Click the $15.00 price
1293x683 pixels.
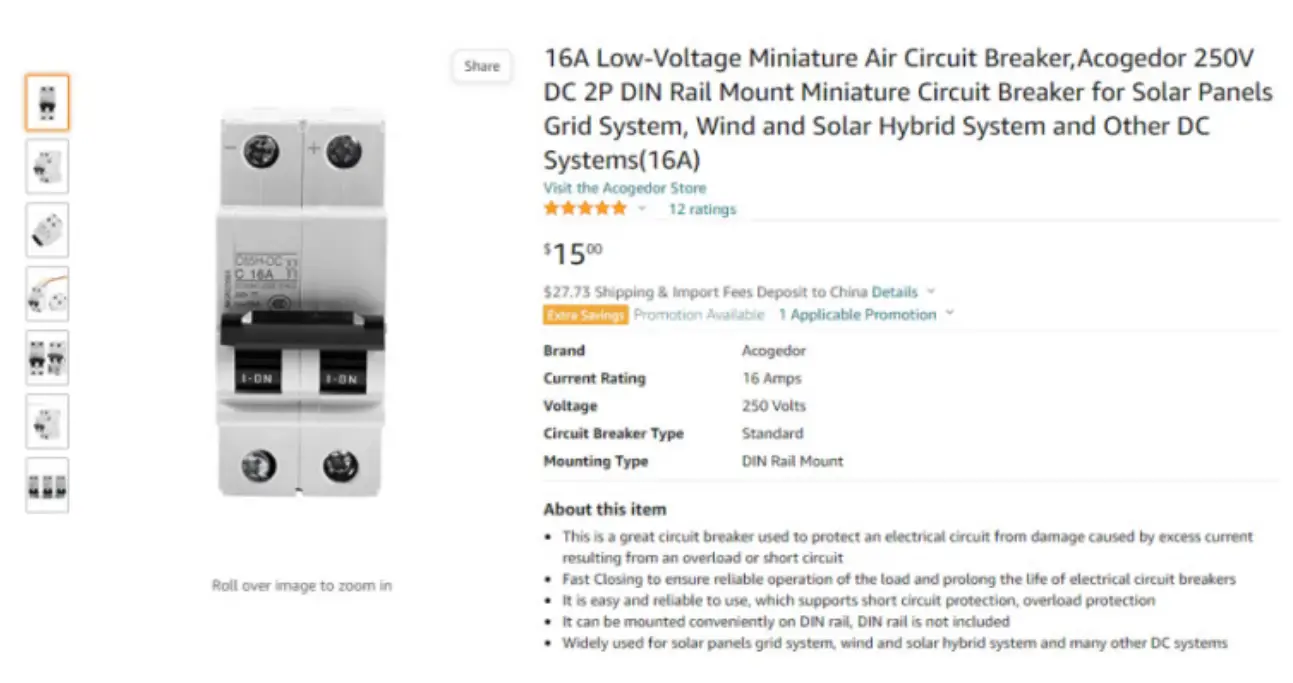coord(573,254)
